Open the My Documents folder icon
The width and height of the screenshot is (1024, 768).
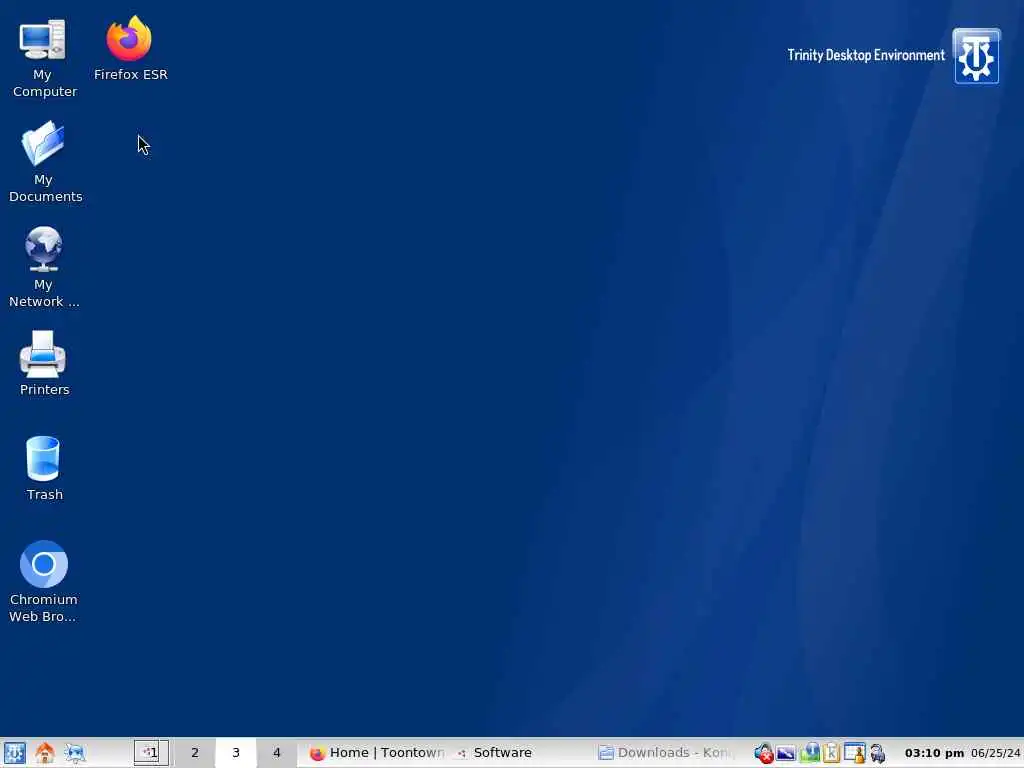click(x=44, y=162)
